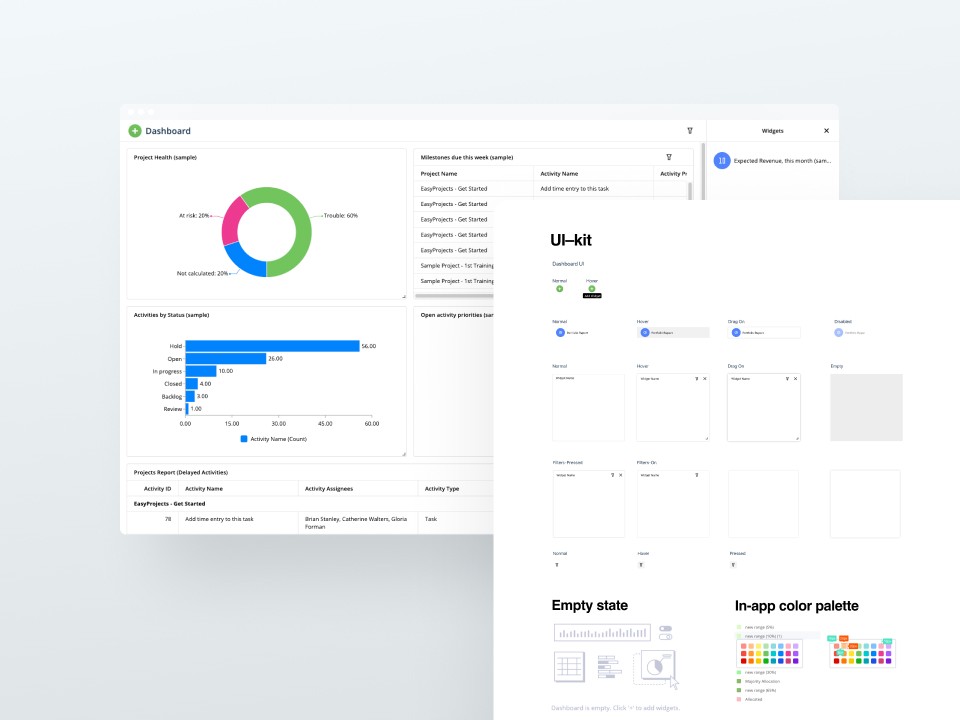Click the horizontal bar chart icon in Empty state
The image size is (960, 720).
pyautogui.click(x=609, y=667)
